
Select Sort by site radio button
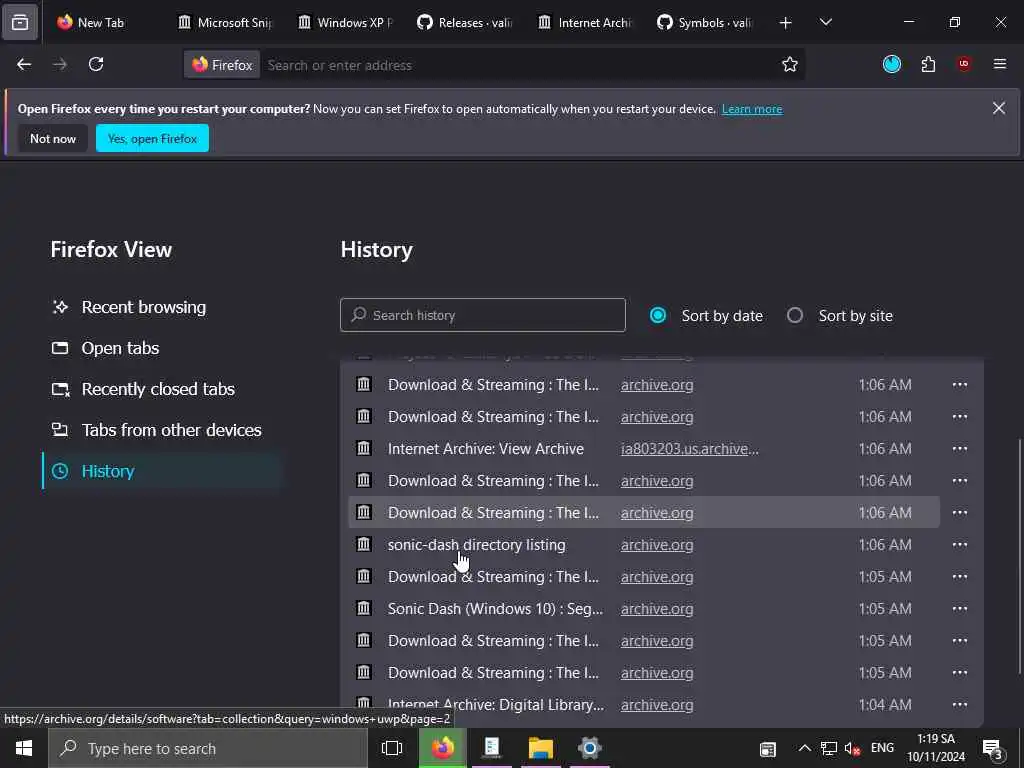coord(795,315)
